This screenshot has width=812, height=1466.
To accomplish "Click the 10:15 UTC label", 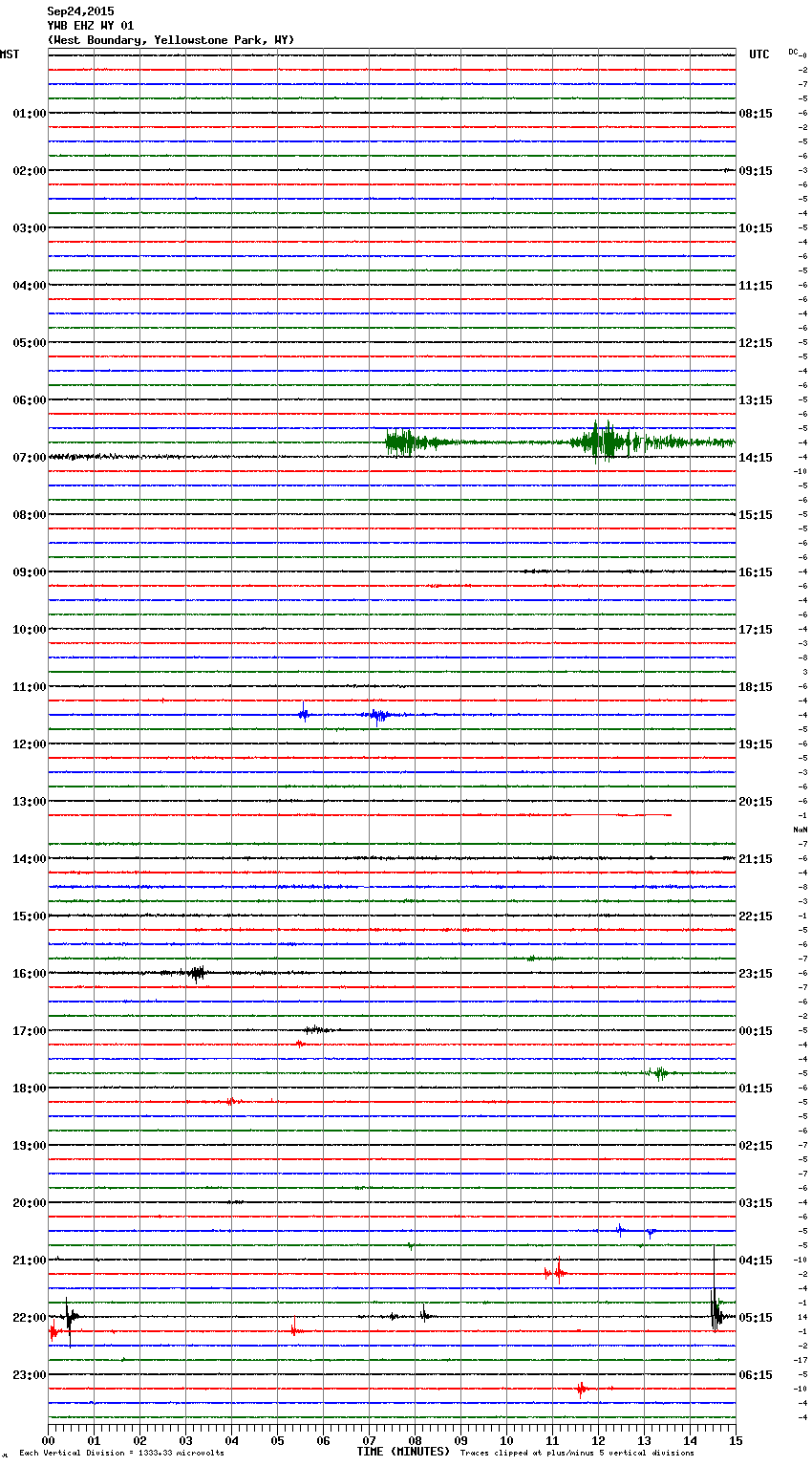I will (756, 228).
